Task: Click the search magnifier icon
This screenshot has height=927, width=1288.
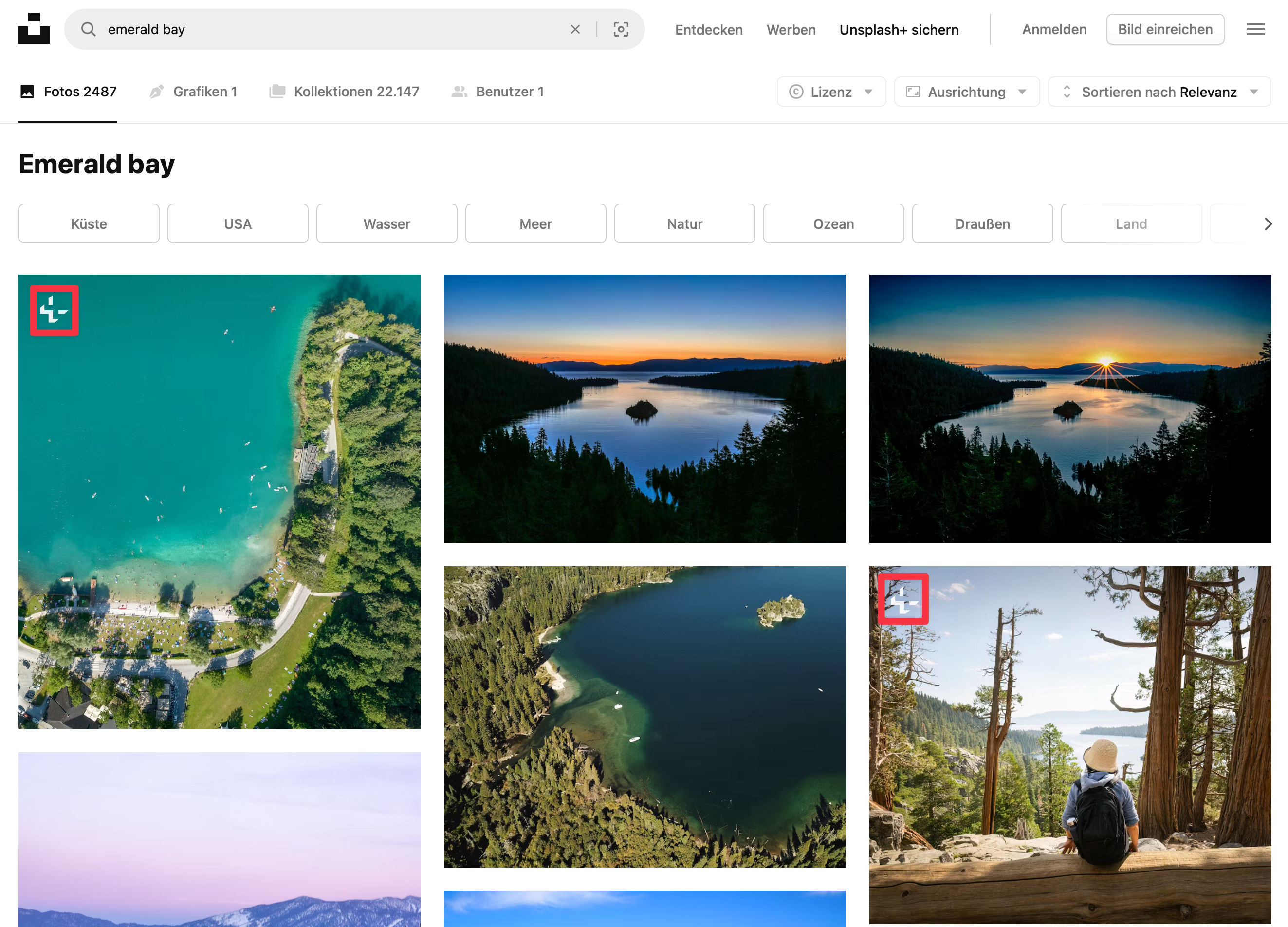Action: pyautogui.click(x=88, y=29)
